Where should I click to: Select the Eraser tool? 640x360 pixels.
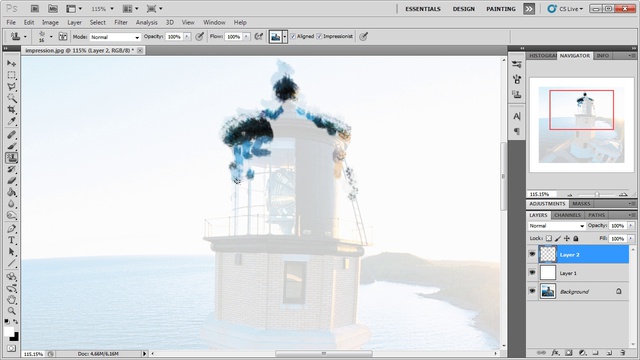tap(11, 180)
